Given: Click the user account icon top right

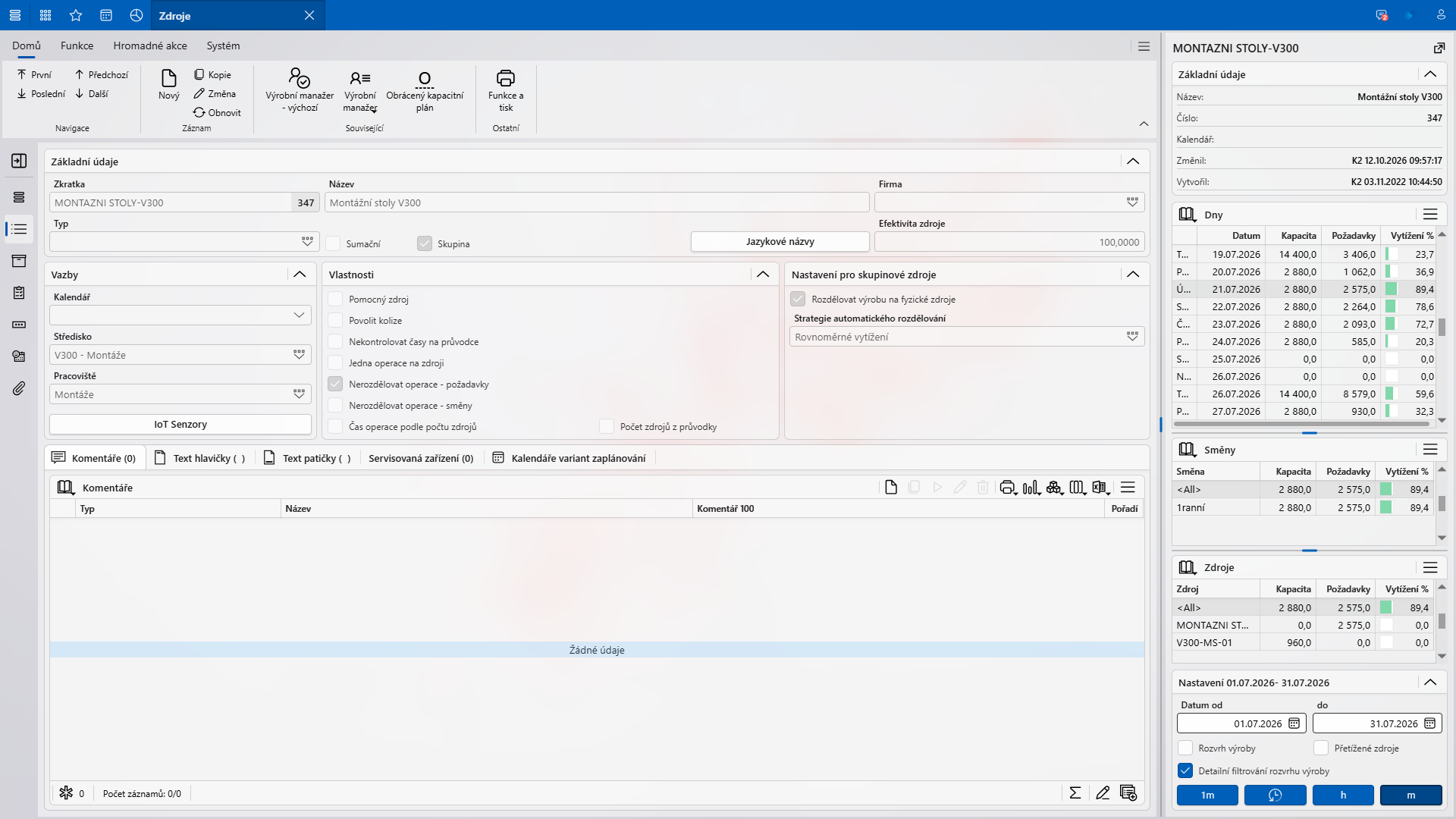Looking at the screenshot, I should 1440,15.
